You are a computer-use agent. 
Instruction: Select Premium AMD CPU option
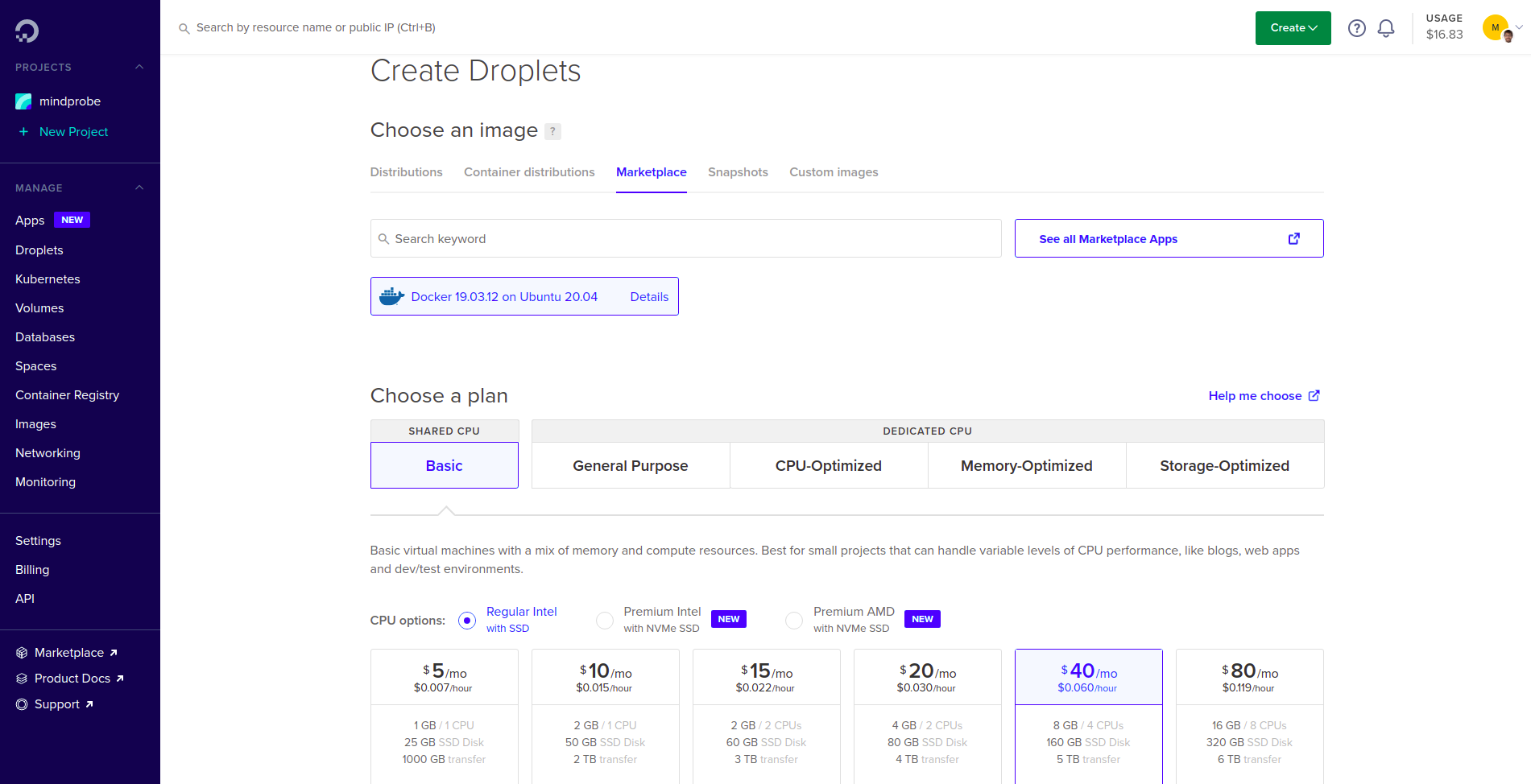(794, 621)
